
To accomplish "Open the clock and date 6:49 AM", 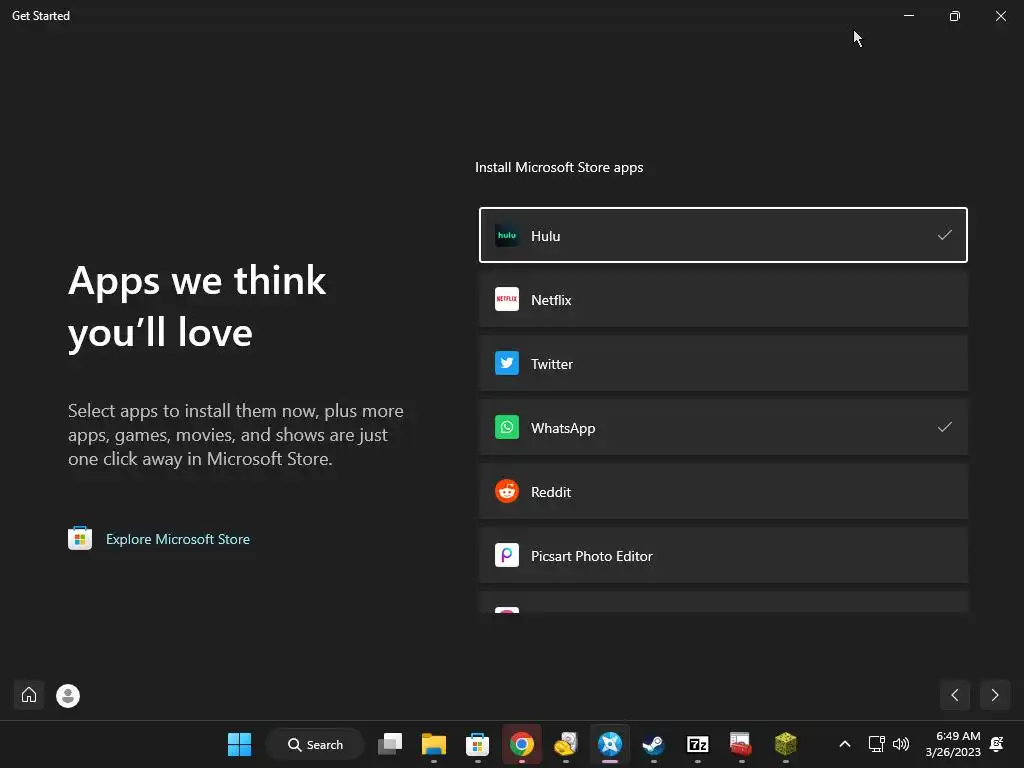I will point(953,744).
